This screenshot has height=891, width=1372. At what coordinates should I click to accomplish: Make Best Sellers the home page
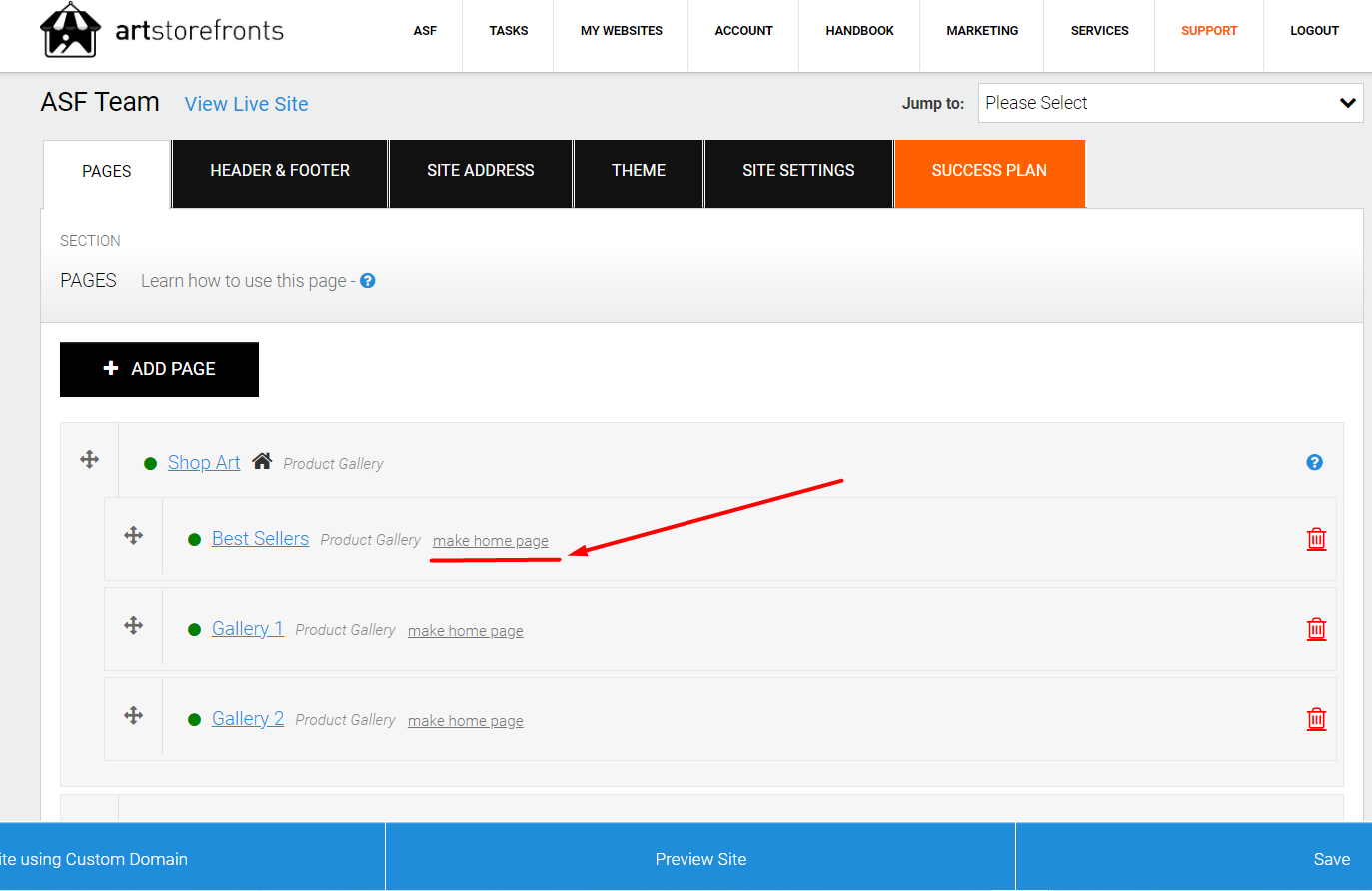coord(491,541)
